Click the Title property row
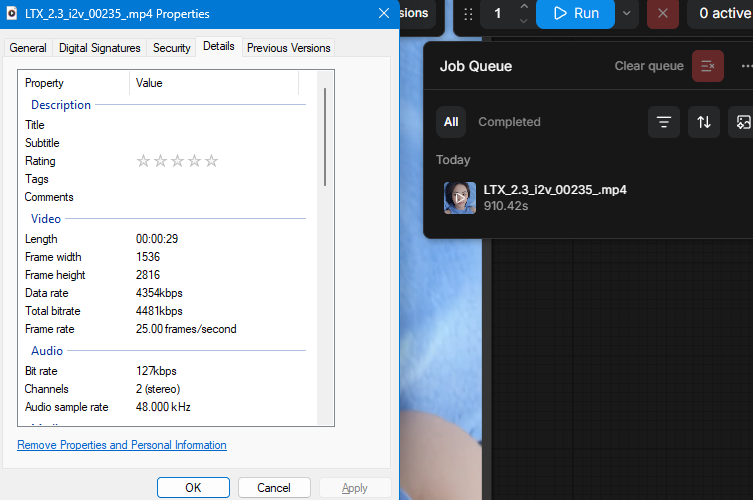 [x=165, y=125]
